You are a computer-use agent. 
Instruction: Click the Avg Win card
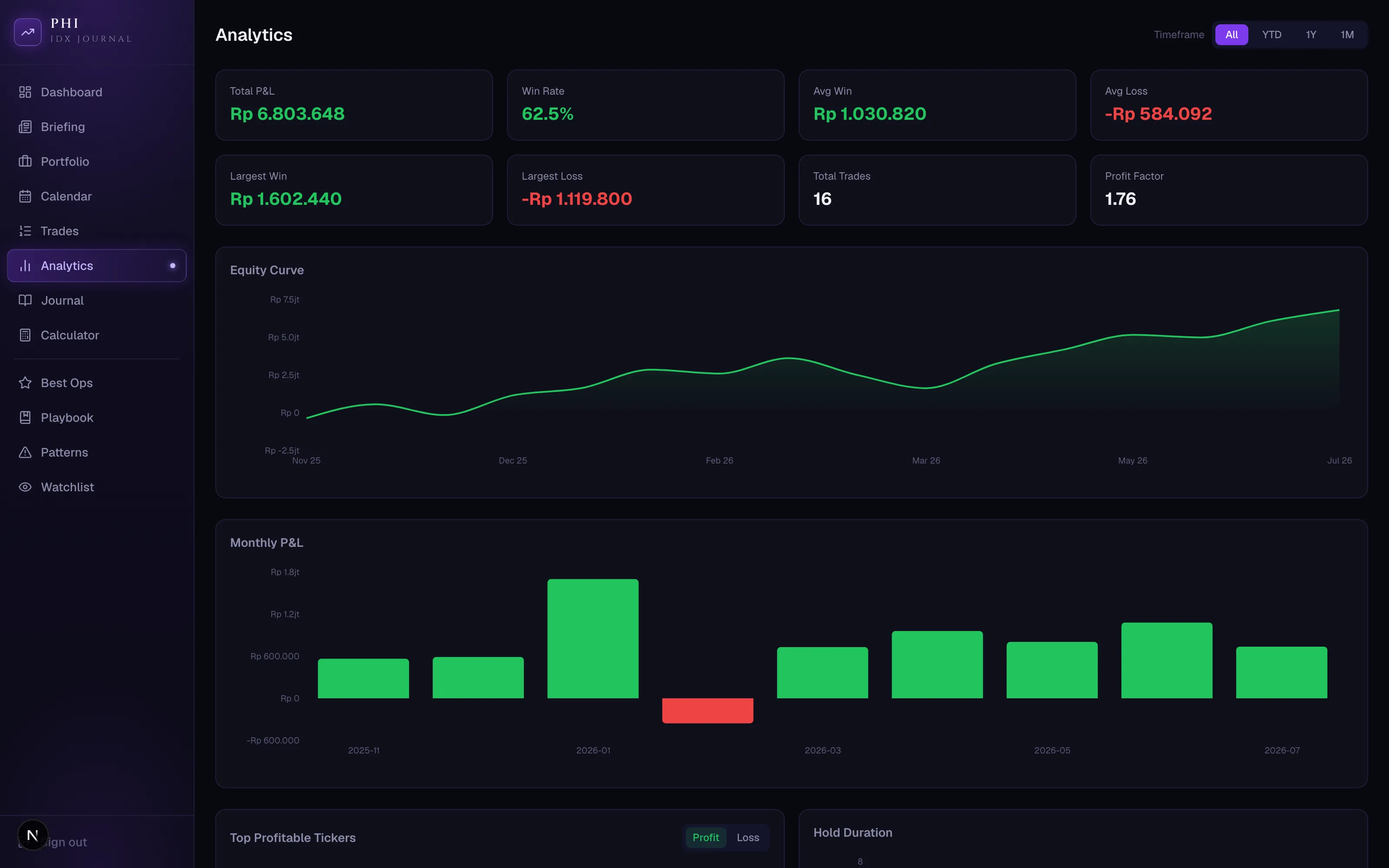coord(937,105)
